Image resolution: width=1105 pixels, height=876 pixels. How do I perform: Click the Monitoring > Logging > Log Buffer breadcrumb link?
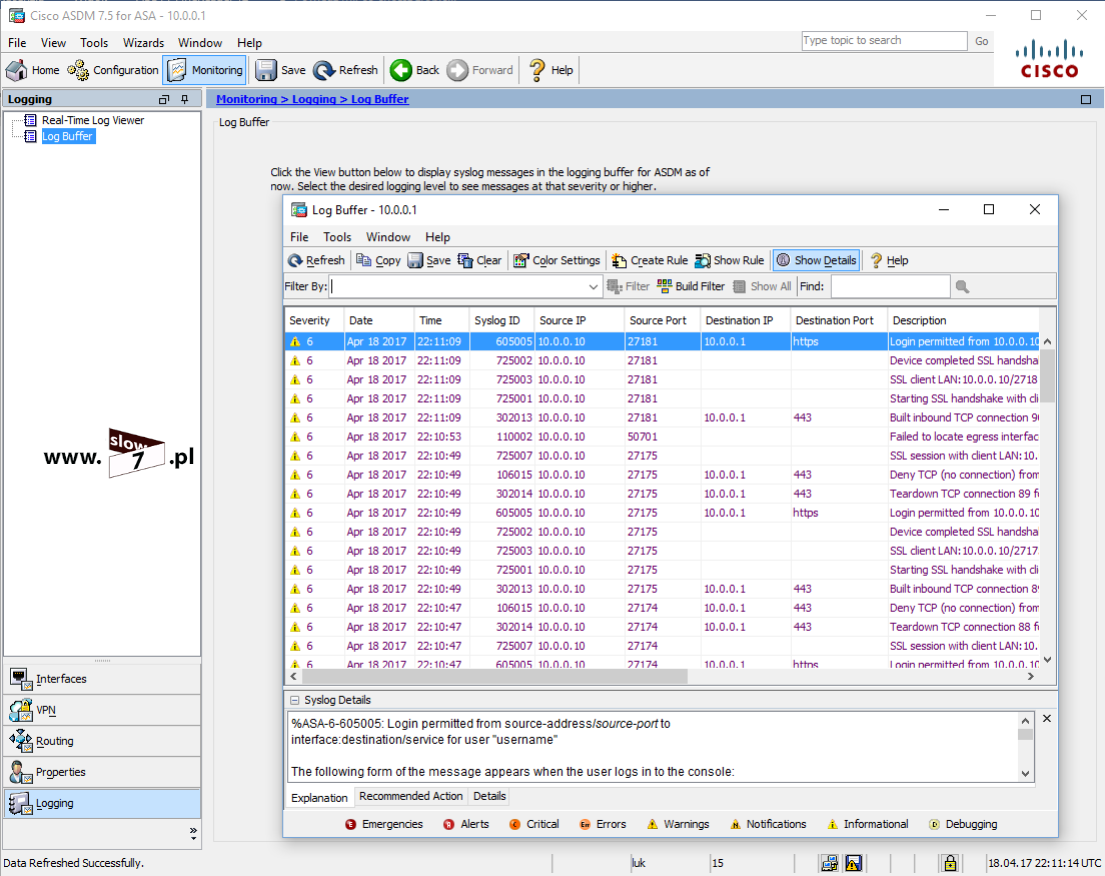tap(312, 99)
